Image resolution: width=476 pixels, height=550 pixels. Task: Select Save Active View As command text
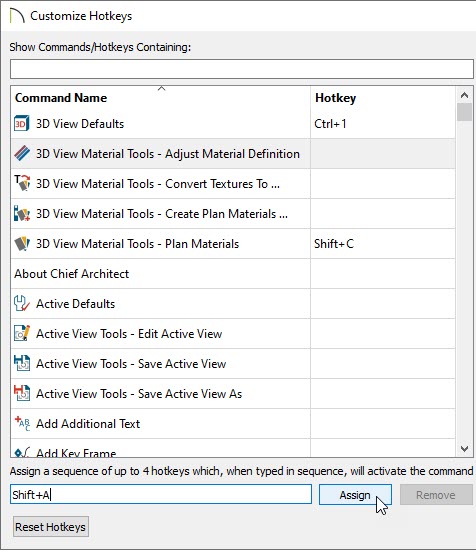(x=139, y=394)
